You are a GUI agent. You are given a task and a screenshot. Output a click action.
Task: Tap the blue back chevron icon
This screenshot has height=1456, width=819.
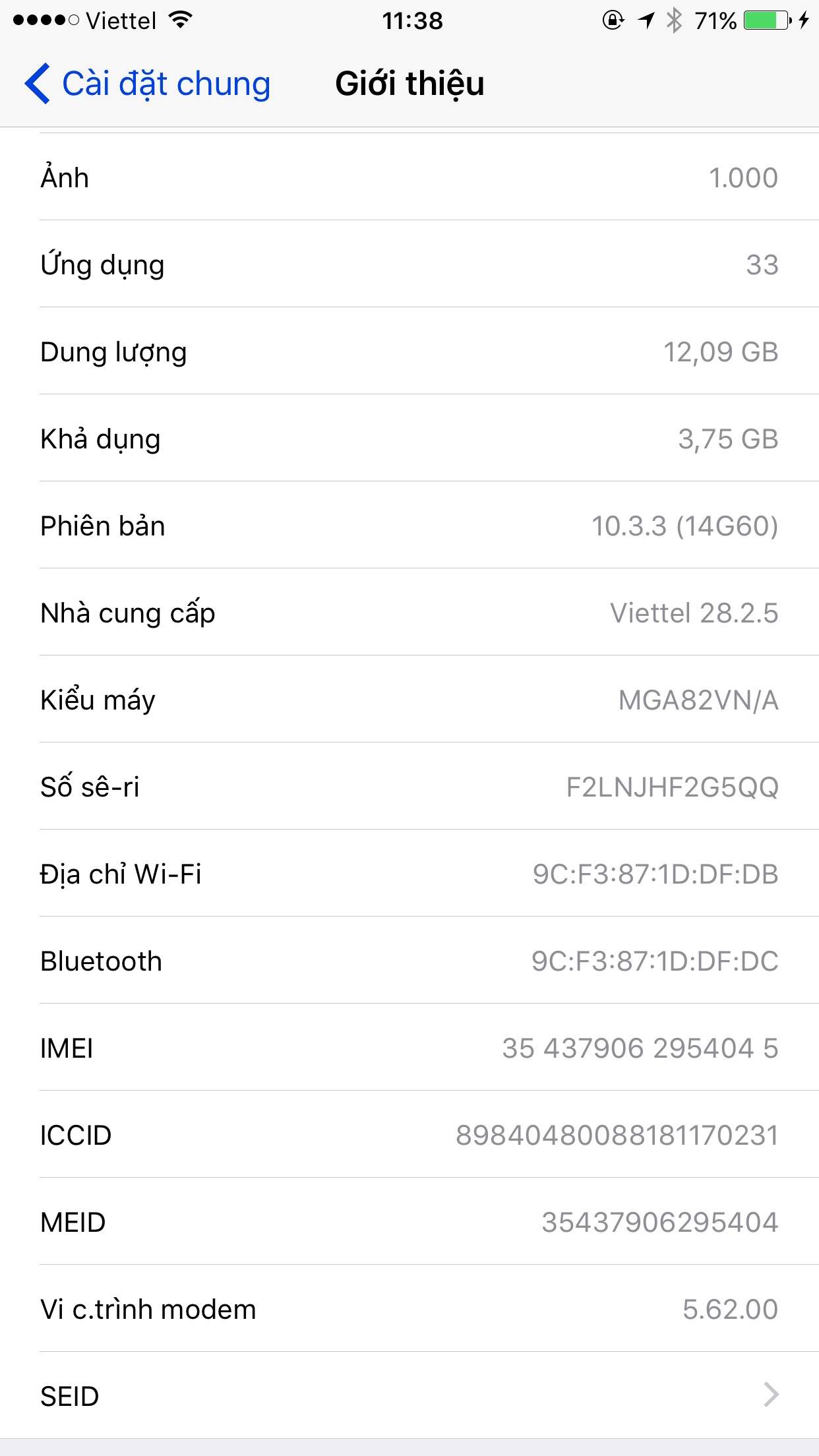click(37, 84)
